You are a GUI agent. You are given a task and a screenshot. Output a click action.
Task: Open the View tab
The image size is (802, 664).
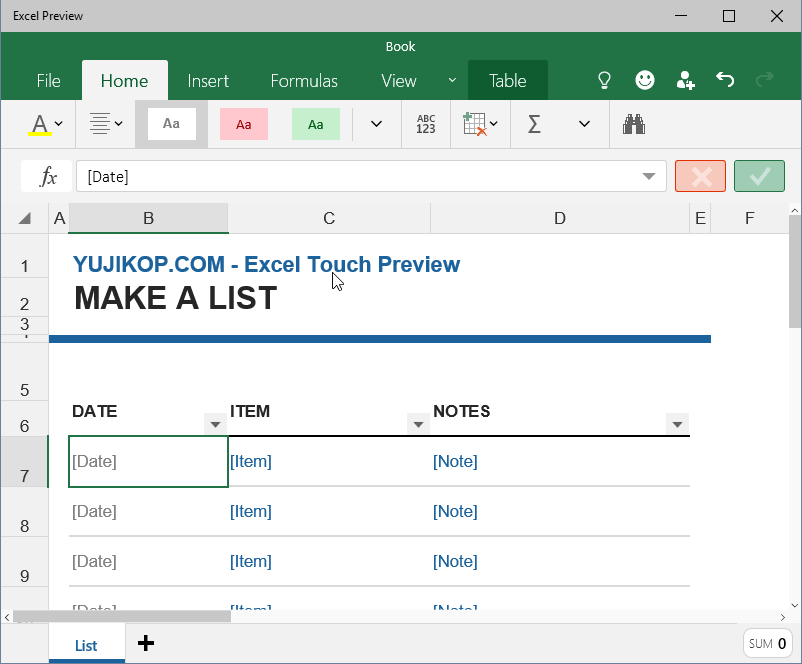tap(398, 81)
